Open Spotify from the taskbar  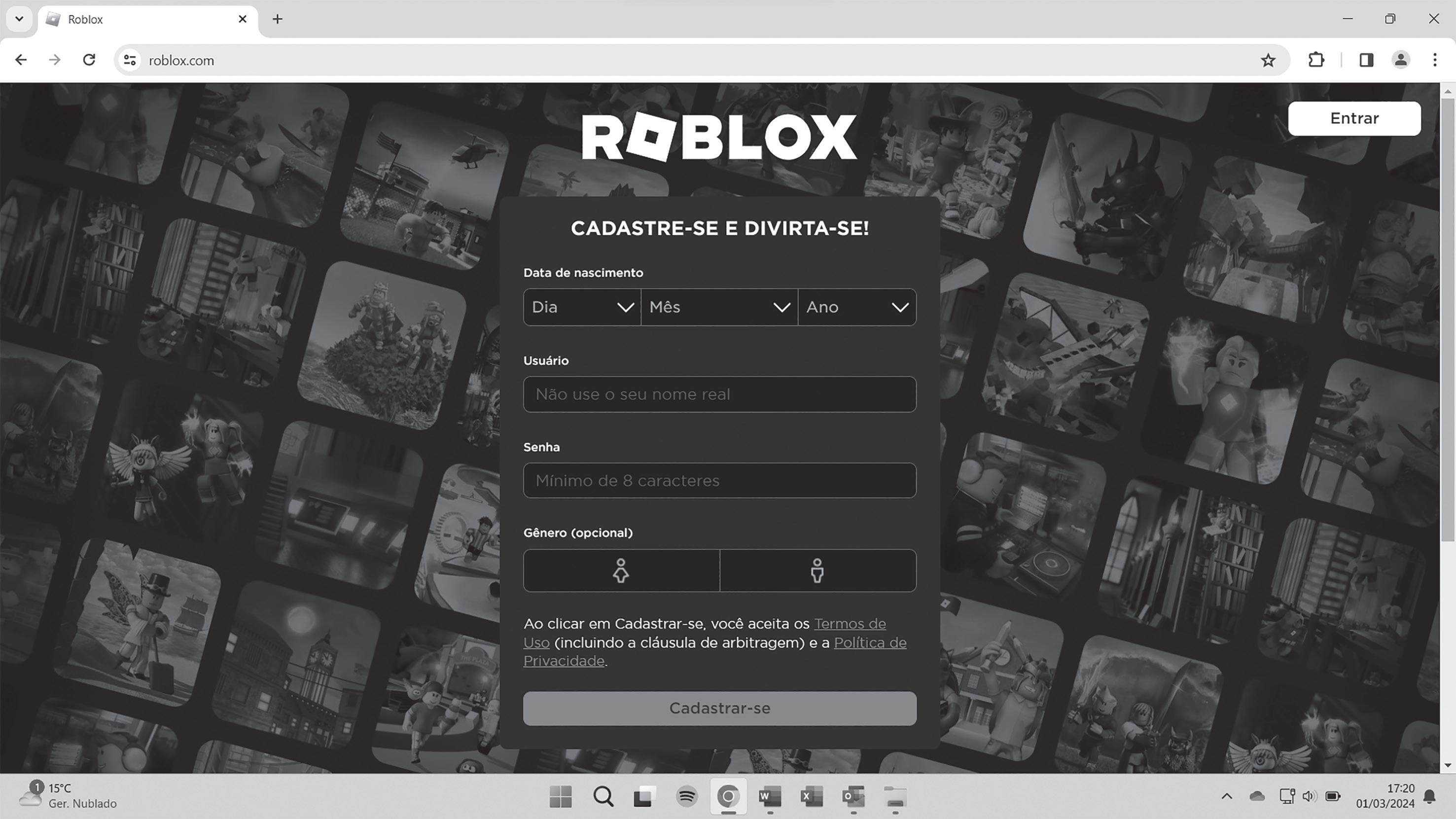pyautogui.click(x=686, y=797)
